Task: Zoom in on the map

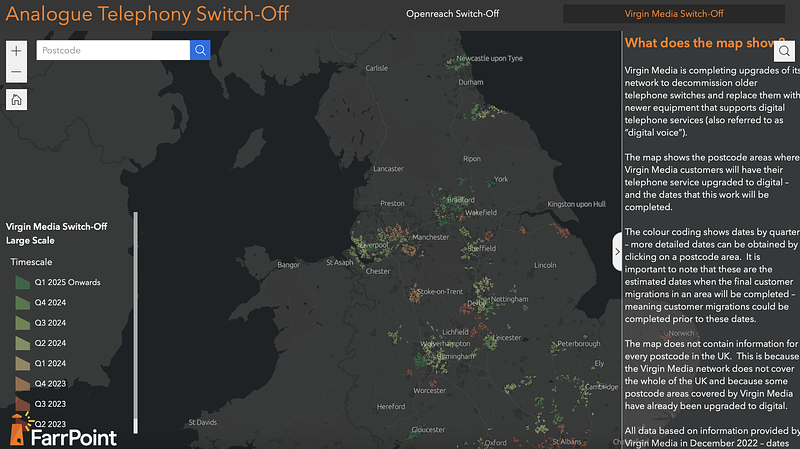Action: coord(16,51)
